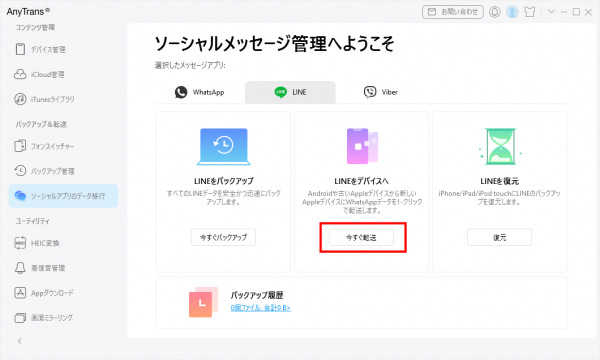Switch to the Viber tab

pos(381,92)
